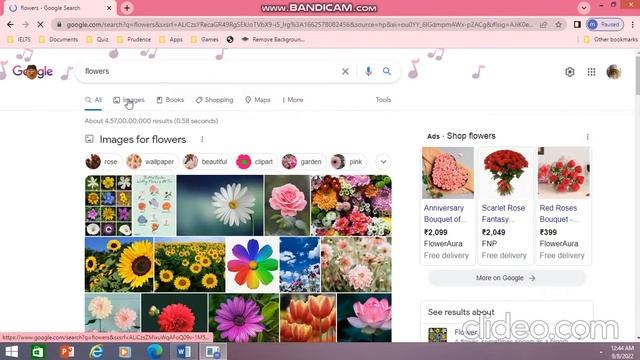Viewport: 640px width, 360px height.
Task: Switch to the Images tab
Action: click(x=129, y=100)
